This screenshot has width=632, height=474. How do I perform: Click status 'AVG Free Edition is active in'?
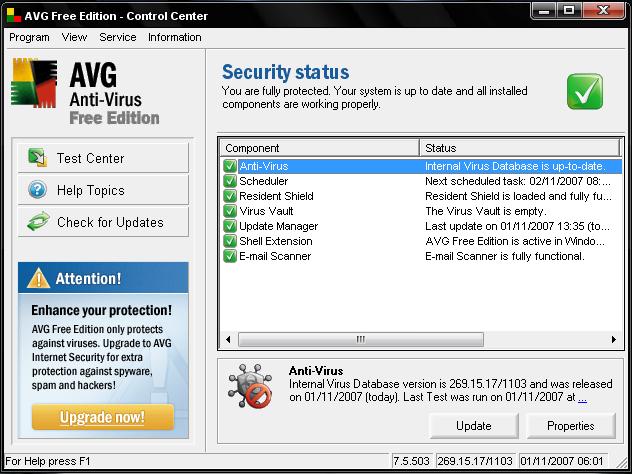click(515, 241)
